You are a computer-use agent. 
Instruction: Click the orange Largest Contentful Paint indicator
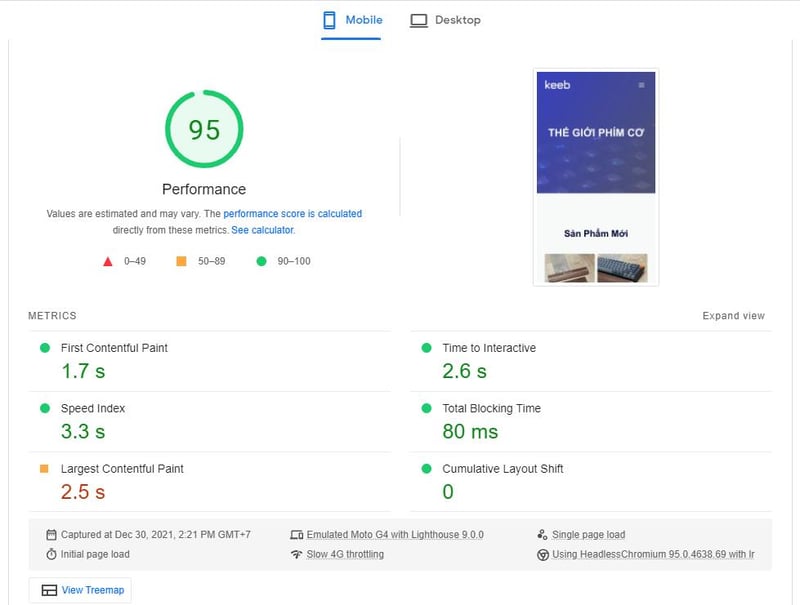pyautogui.click(x=44, y=469)
